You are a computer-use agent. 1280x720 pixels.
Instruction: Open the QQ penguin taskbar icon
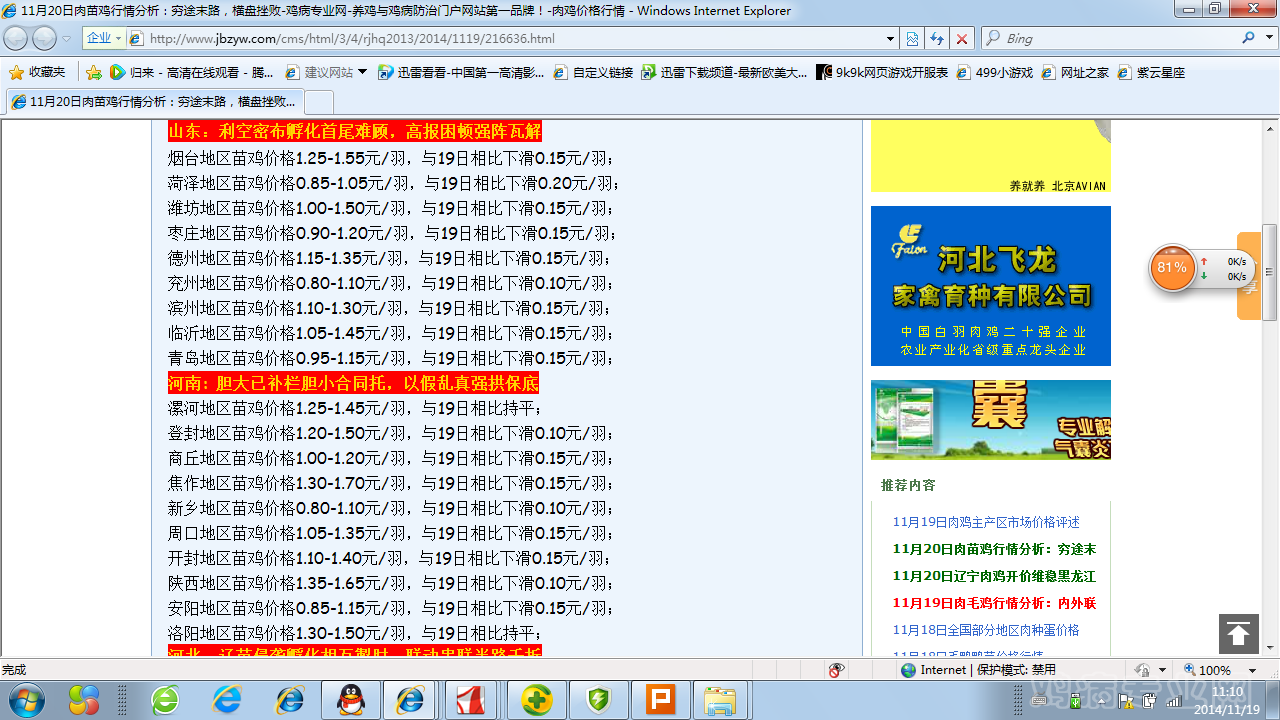click(351, 700)
